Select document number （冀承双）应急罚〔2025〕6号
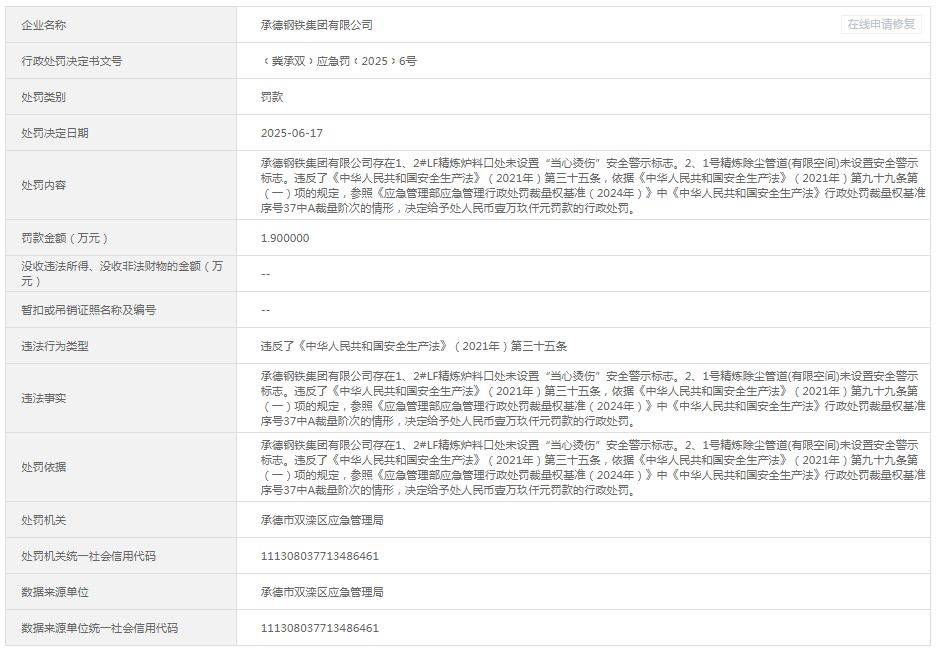Image resolution: width=937 pixels, height=650 pixels. click(339, 61)
